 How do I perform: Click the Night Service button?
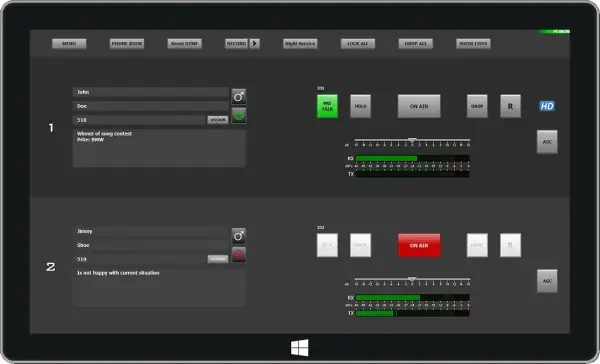pos(300,44)
